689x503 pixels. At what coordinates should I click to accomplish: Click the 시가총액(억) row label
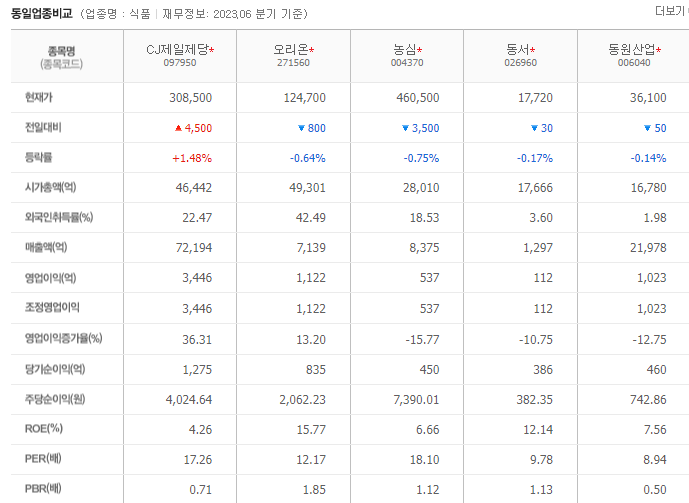coord(51,187)
